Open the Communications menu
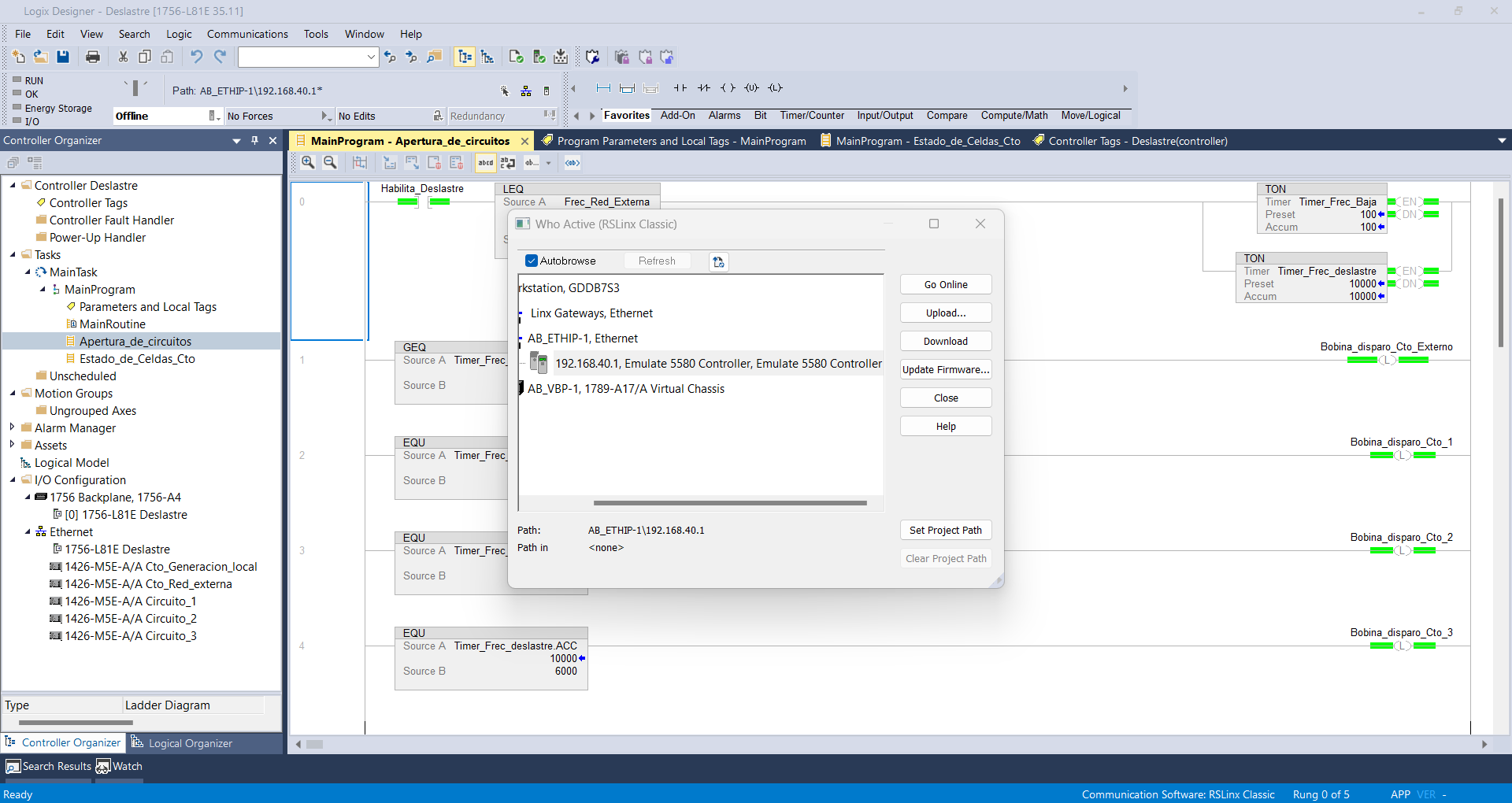Screen dimensions: 1512x803 point(247,34)
